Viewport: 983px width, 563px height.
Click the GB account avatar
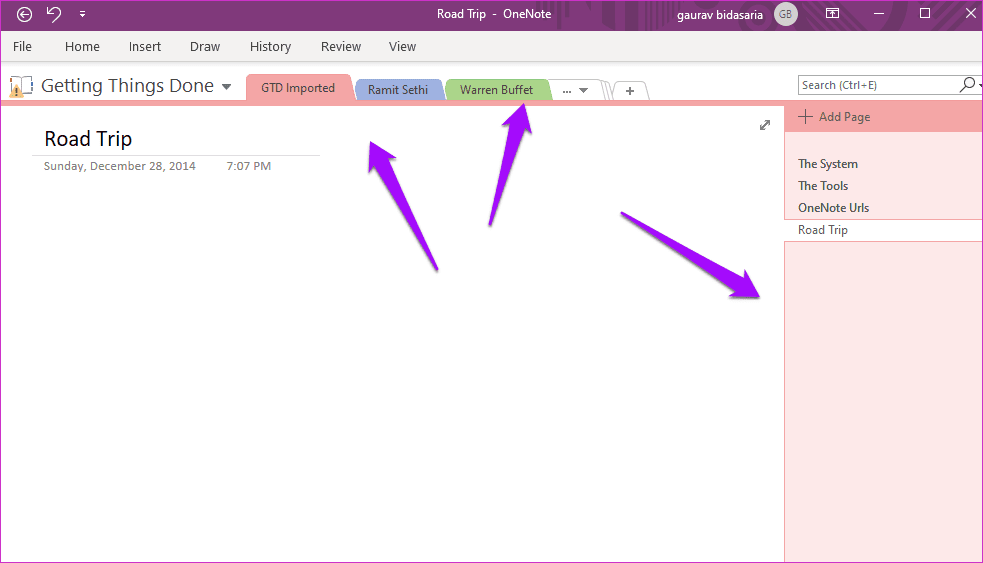pyautogui.click(x=786, y=14)
